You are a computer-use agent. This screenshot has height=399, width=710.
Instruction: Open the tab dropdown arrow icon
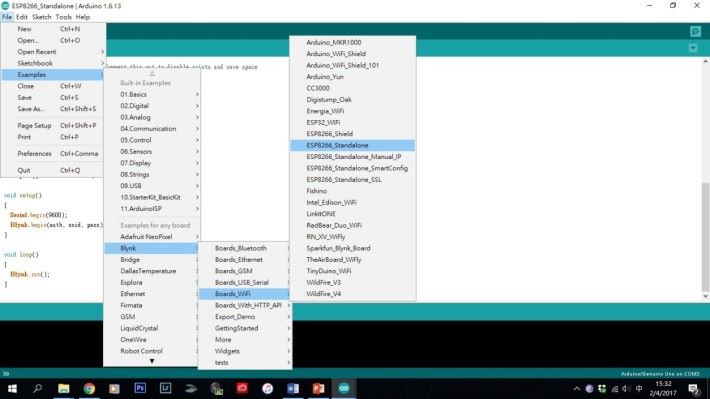tap(693, 48)
